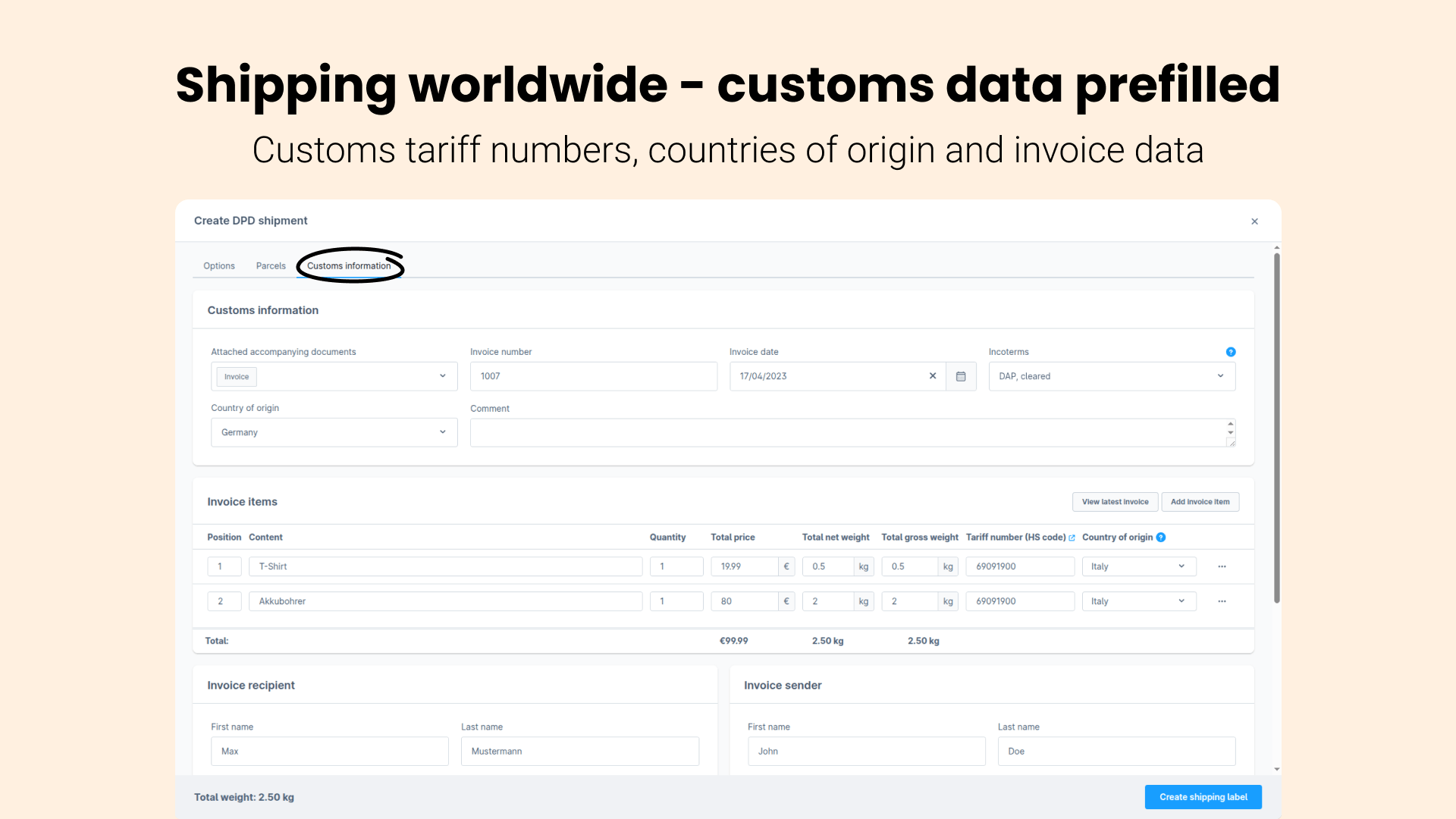Select the Customs information tab
The width and height of the screenshot is (1456, 819).
349,266
